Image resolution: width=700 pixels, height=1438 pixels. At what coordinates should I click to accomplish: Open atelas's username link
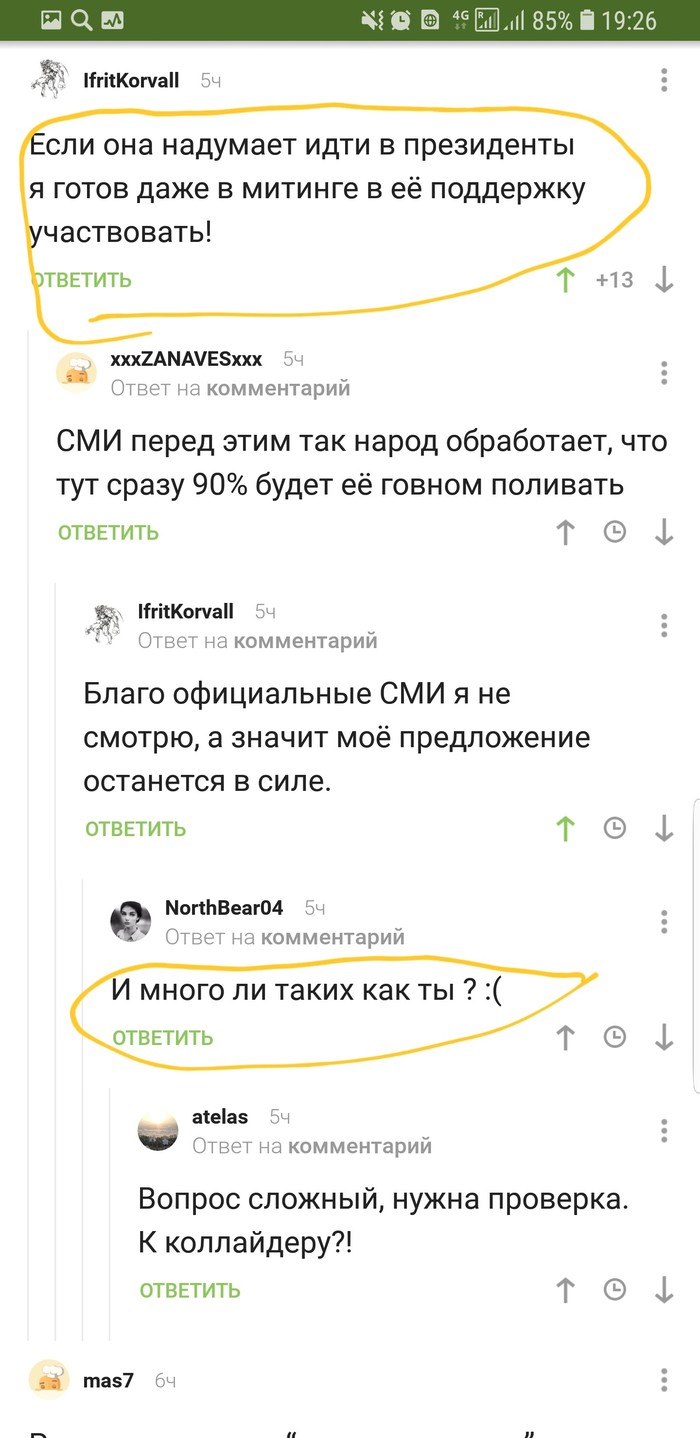click(220, 1117)
